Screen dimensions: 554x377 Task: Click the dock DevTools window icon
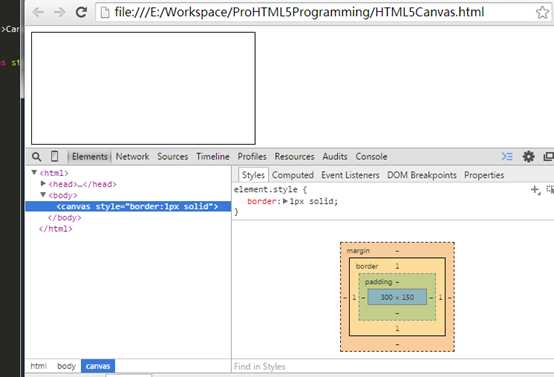[549, 157]
